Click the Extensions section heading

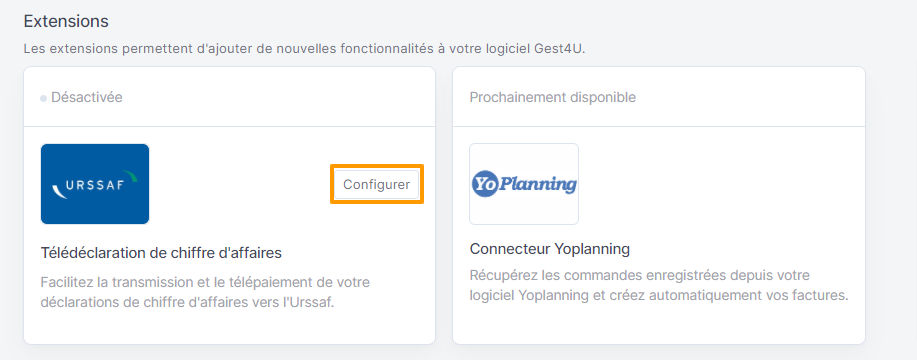[66, 22]
